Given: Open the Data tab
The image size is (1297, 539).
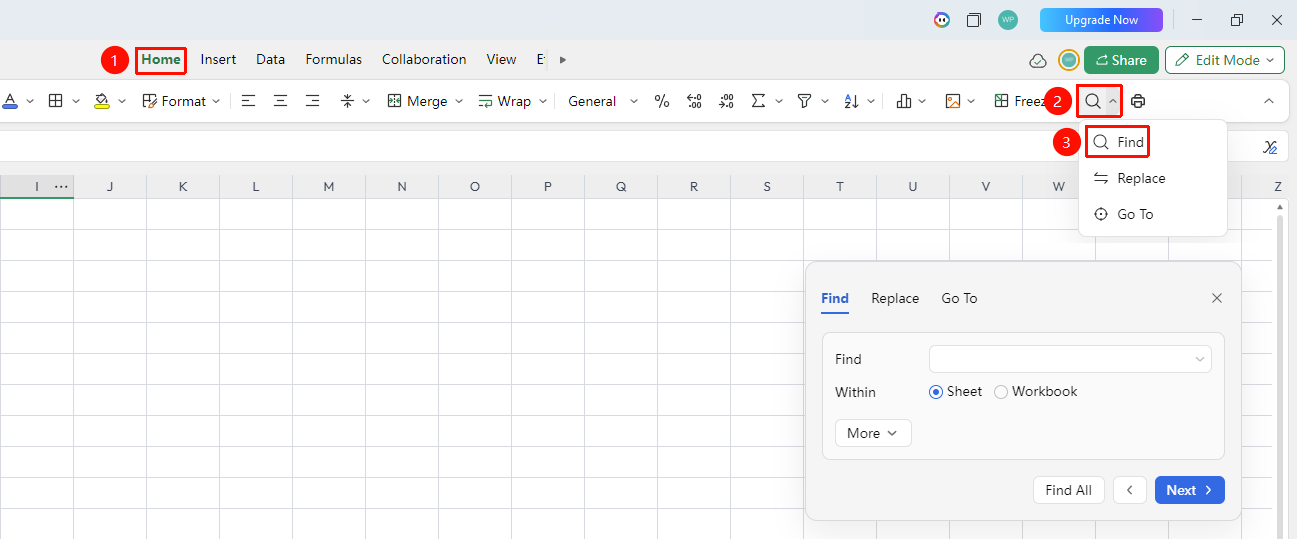Looking at the screenshot, I should click(x=270, y=59).
